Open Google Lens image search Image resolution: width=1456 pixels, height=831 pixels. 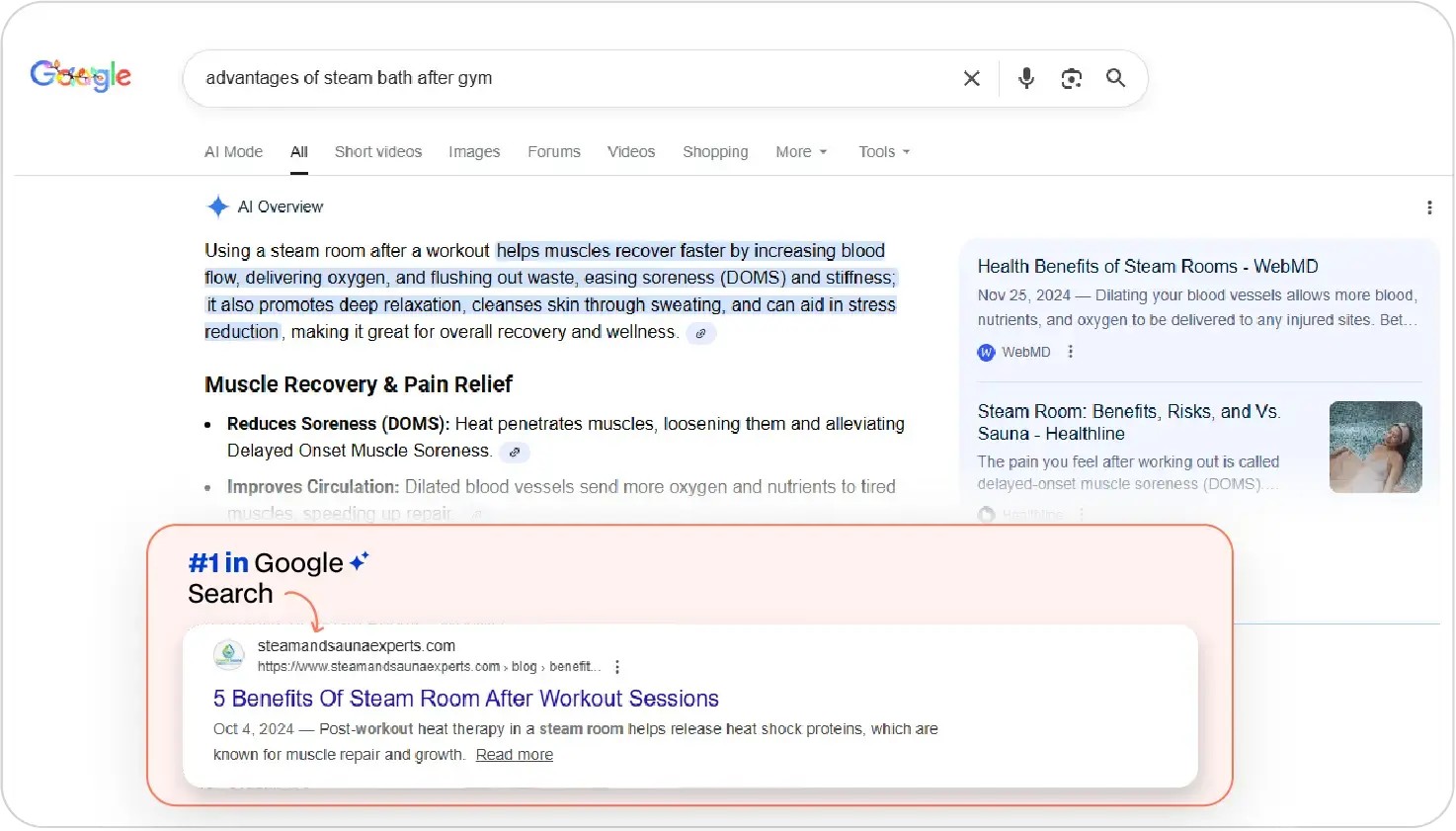coord(1071,78)
